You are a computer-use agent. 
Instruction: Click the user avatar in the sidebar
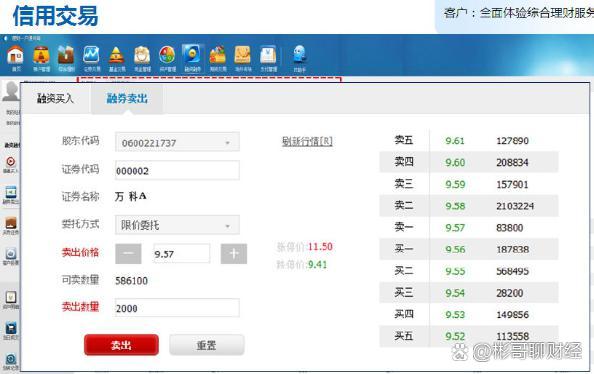click(11, 91)
